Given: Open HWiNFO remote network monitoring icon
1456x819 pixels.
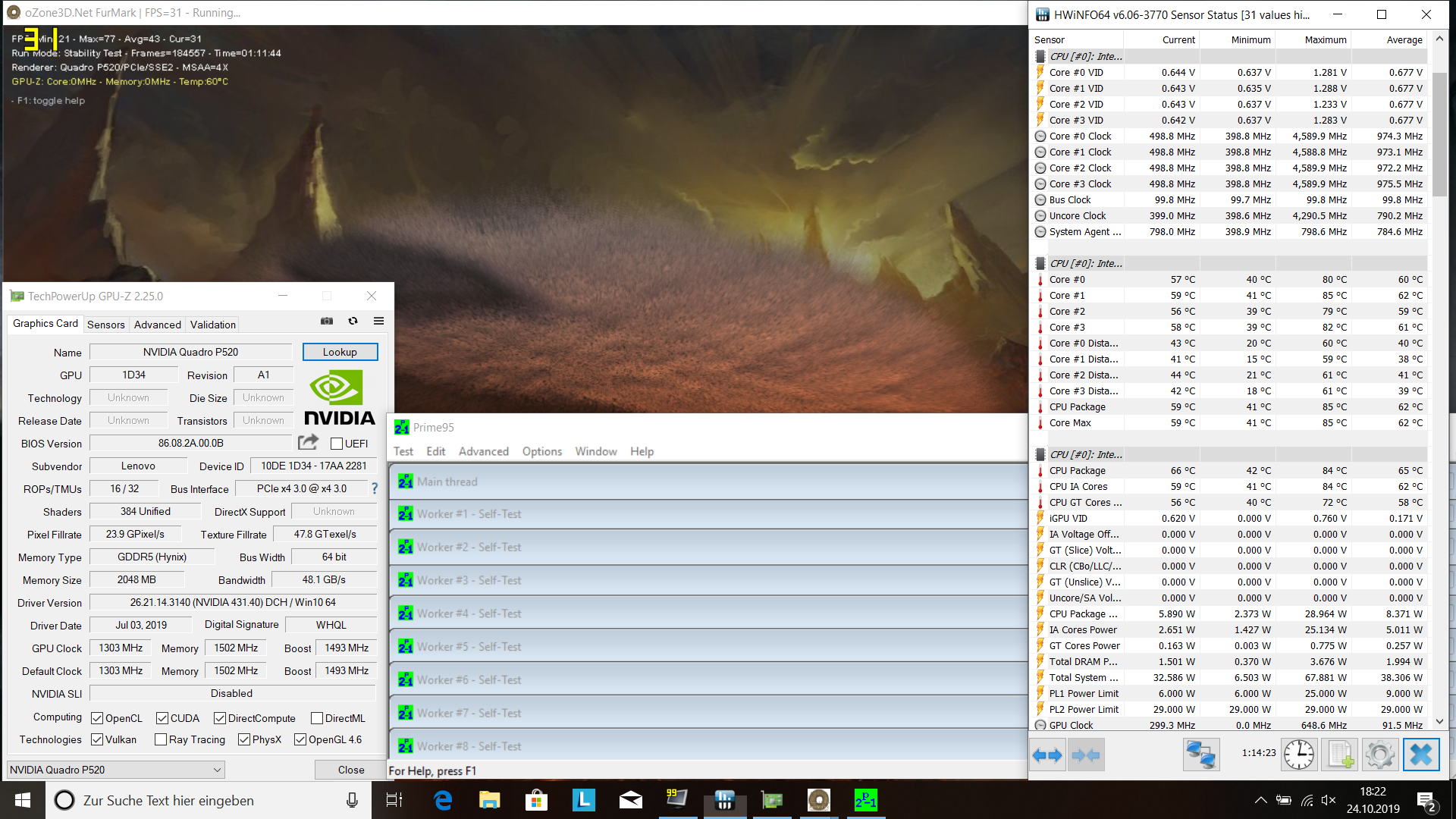Looking at the screenshot, I should click(x=1201, y=755).
